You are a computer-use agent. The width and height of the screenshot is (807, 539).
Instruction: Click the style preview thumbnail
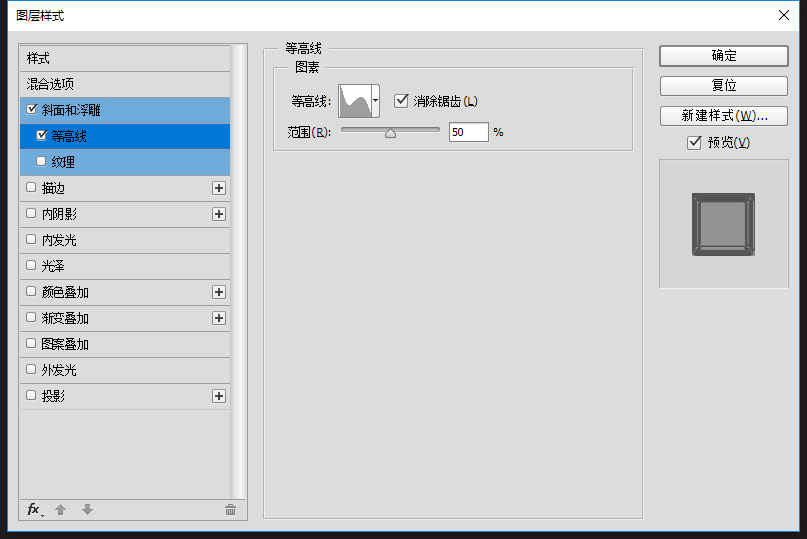[x=724, y=224]
